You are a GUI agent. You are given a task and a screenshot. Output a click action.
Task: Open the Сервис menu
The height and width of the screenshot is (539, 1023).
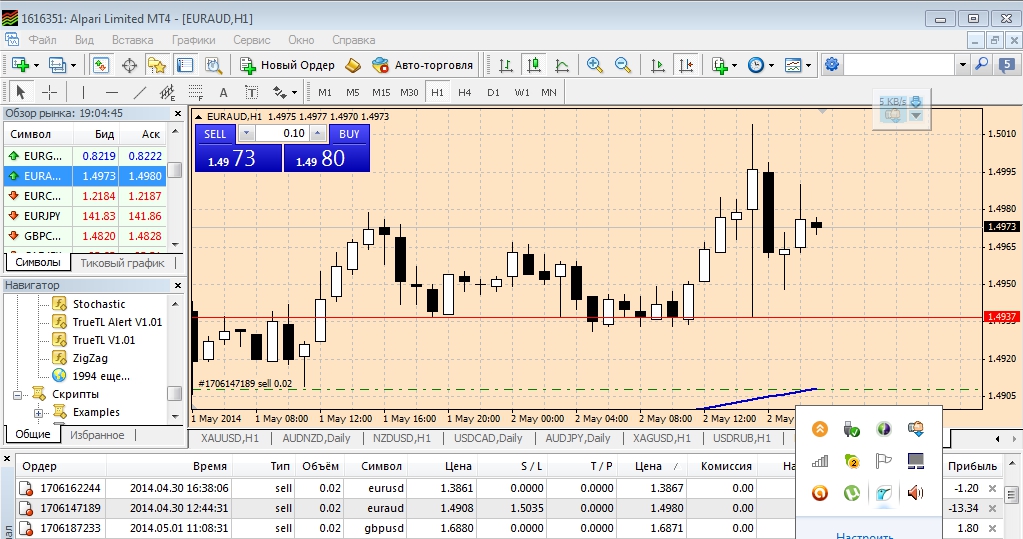[x=251, y=40]
